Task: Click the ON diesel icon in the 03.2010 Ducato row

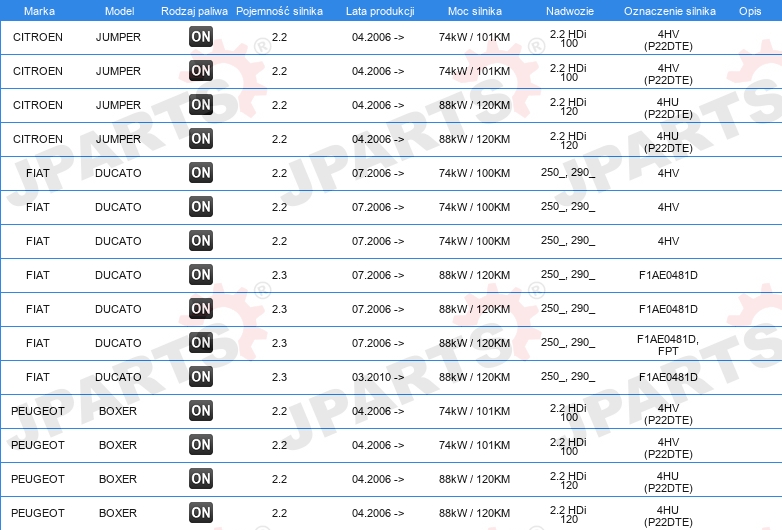Action: click(x=201, y=376)
